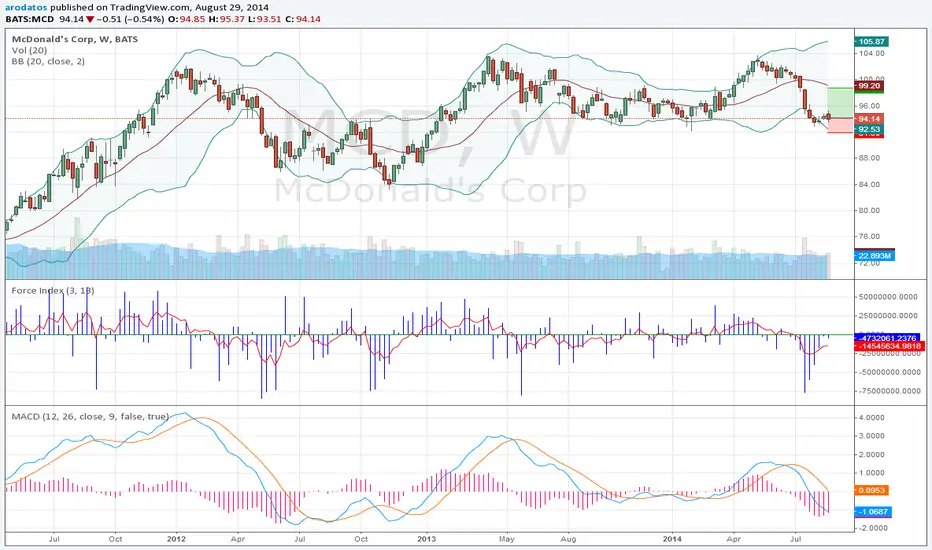
Task: Click the 92.53 lower band price tag
Action: tap(869, 129)
